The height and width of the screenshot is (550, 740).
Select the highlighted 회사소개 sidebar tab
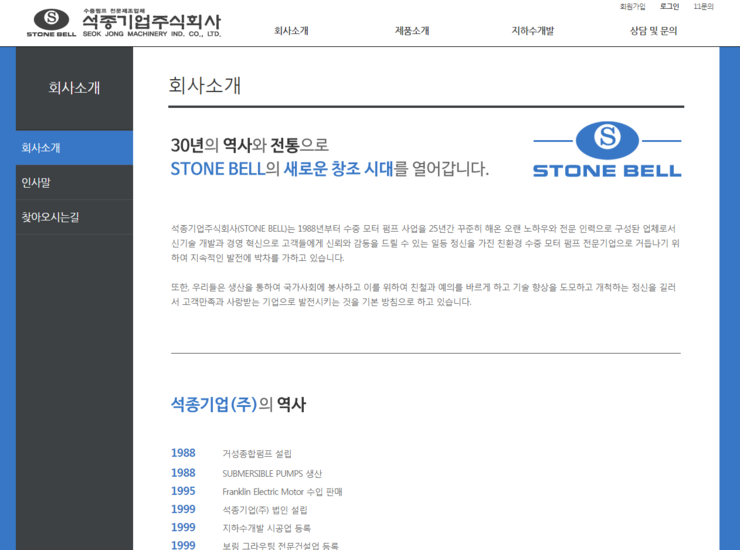pyautogui.click(x=74, y=148)
